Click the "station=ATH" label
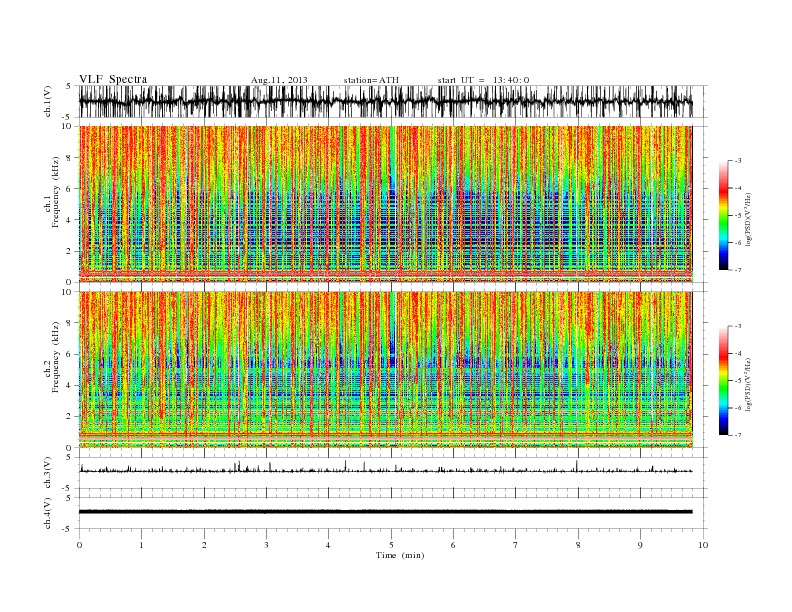This screenshot has width=792, height=612. pos(371,80)
